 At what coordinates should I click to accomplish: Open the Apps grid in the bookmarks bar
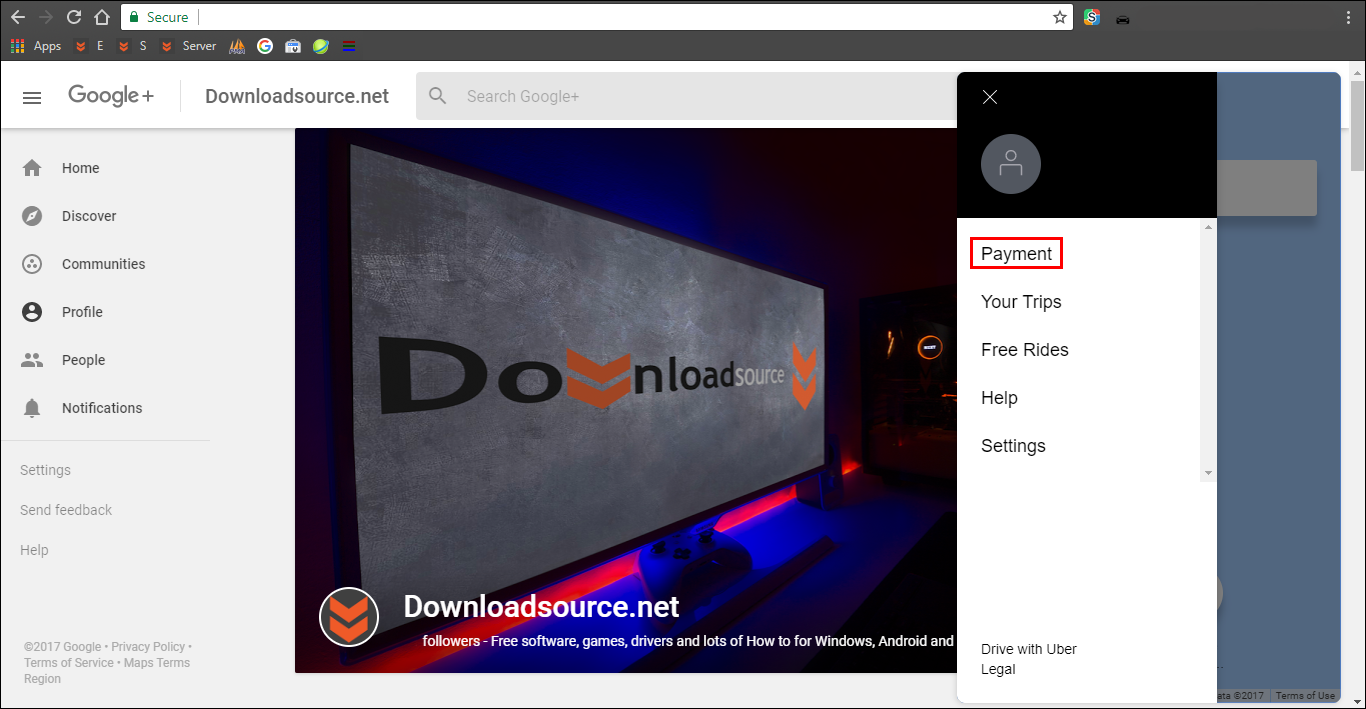tap(36, 46)
